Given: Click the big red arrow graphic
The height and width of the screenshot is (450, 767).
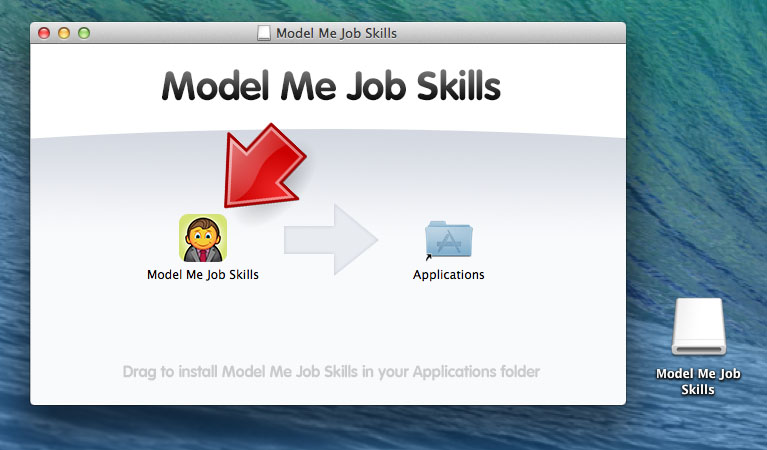Looking at the screenshot, I should pos(263,167).
